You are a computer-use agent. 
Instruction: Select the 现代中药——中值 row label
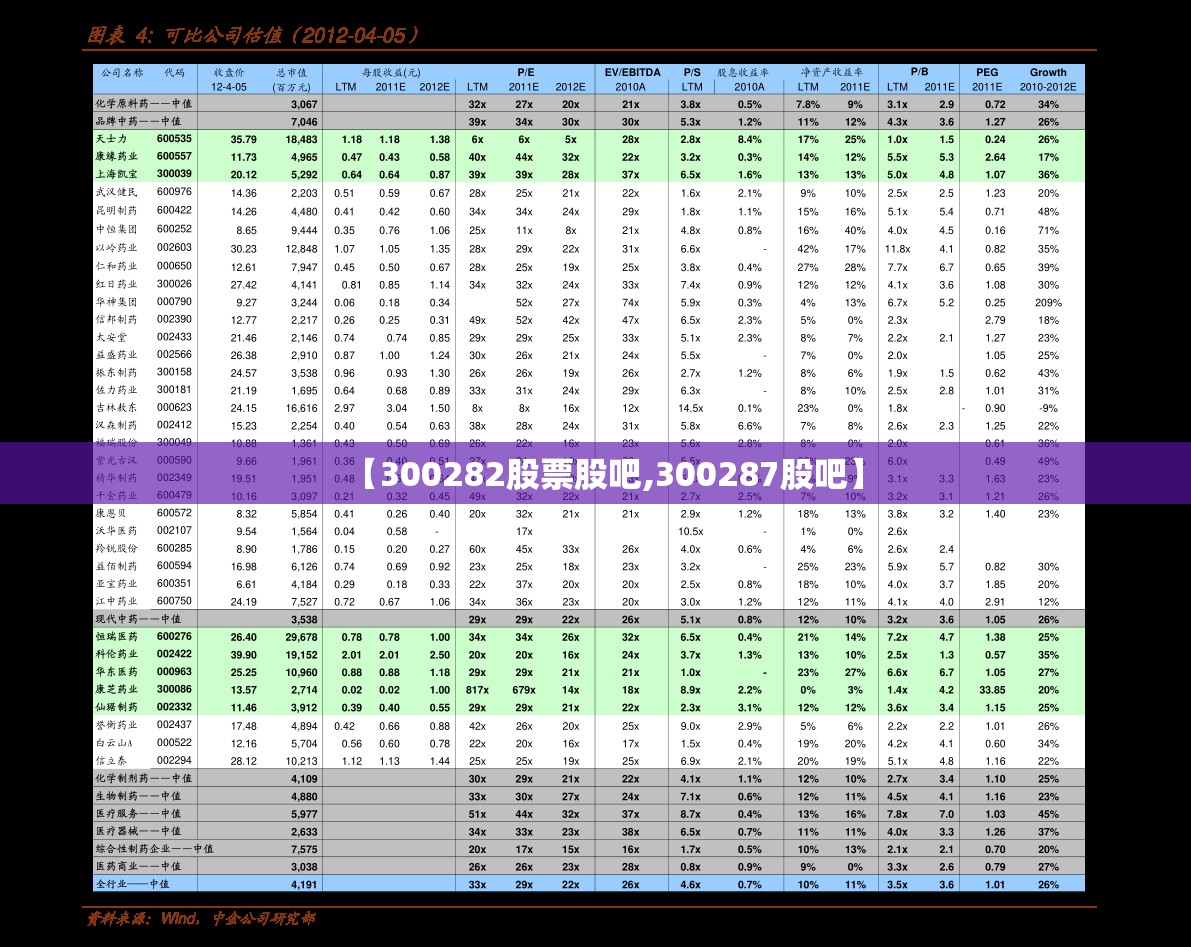pyautogui.click(x=137, y=619)
